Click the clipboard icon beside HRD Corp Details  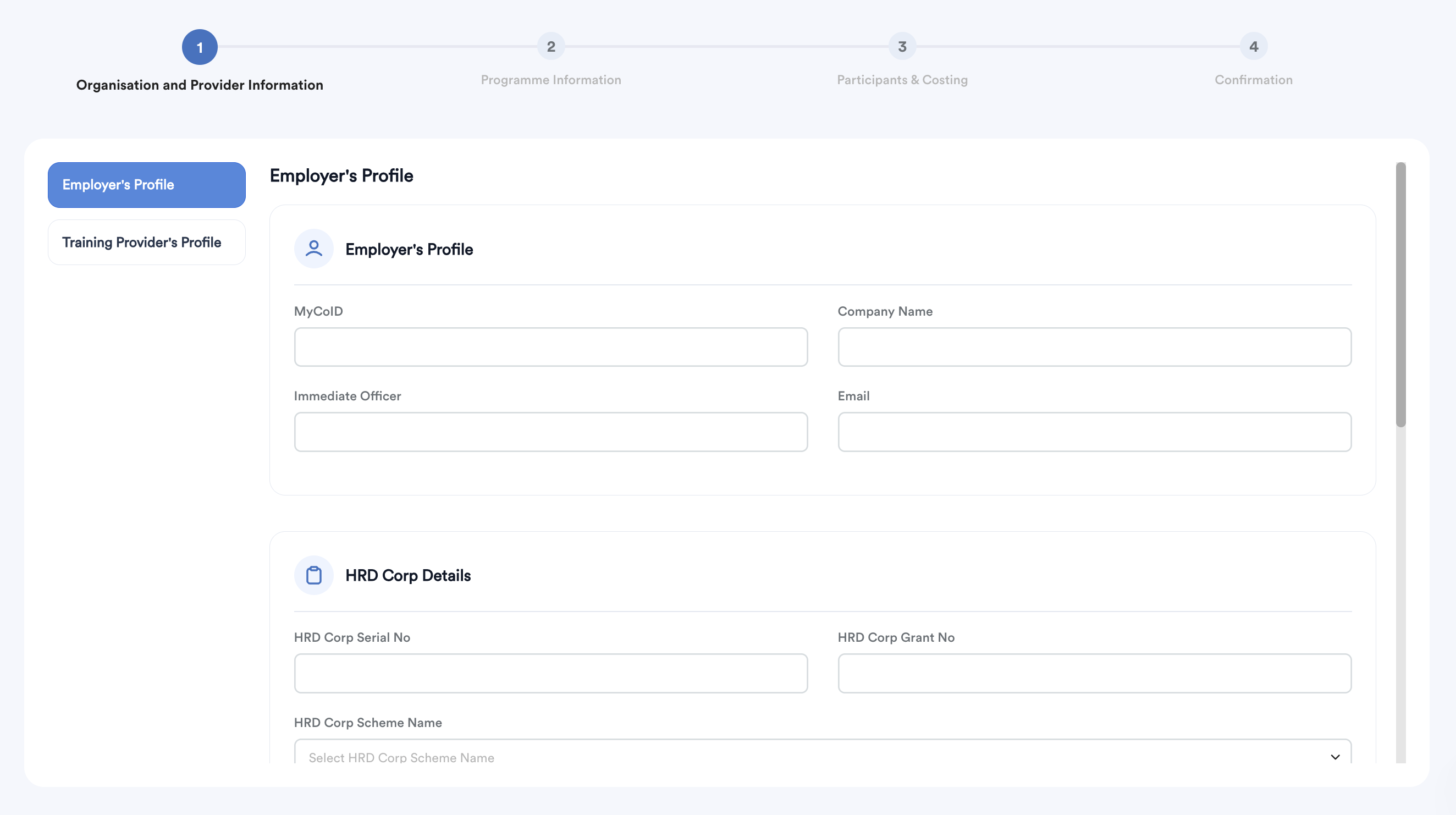coord(314,575)
